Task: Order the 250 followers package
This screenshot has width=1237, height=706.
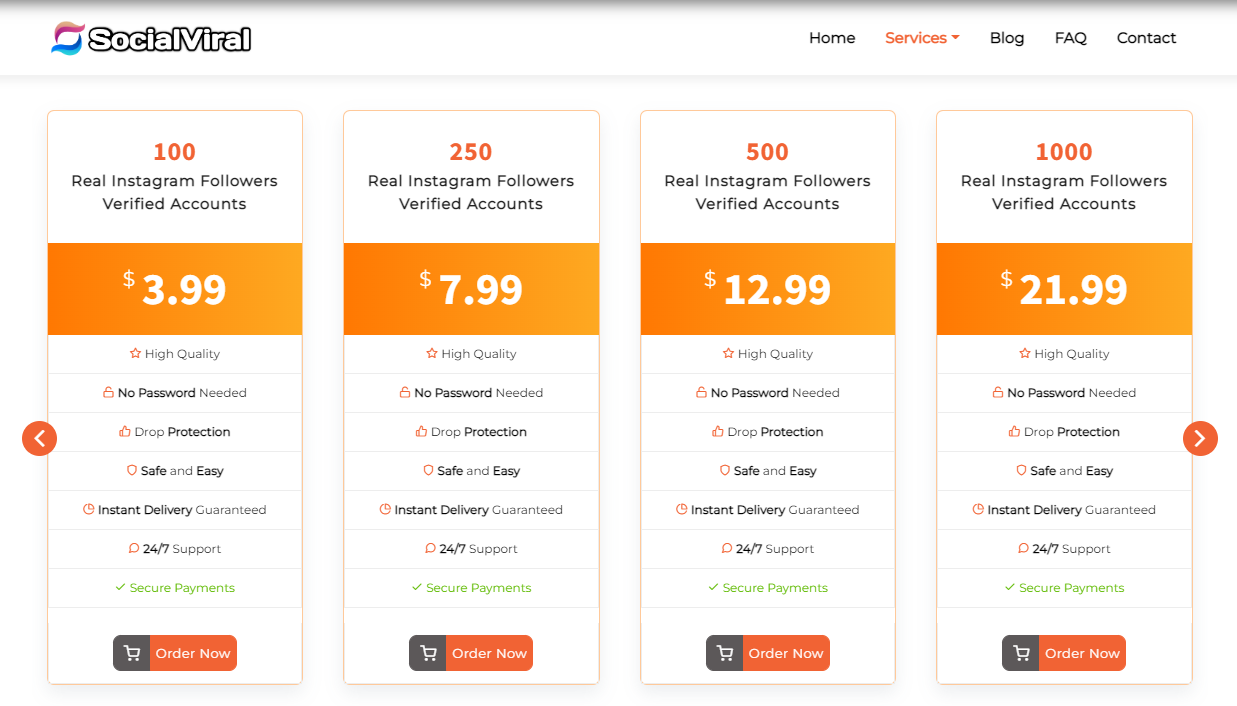Action: pyautogui.click(x=471, y=653)
